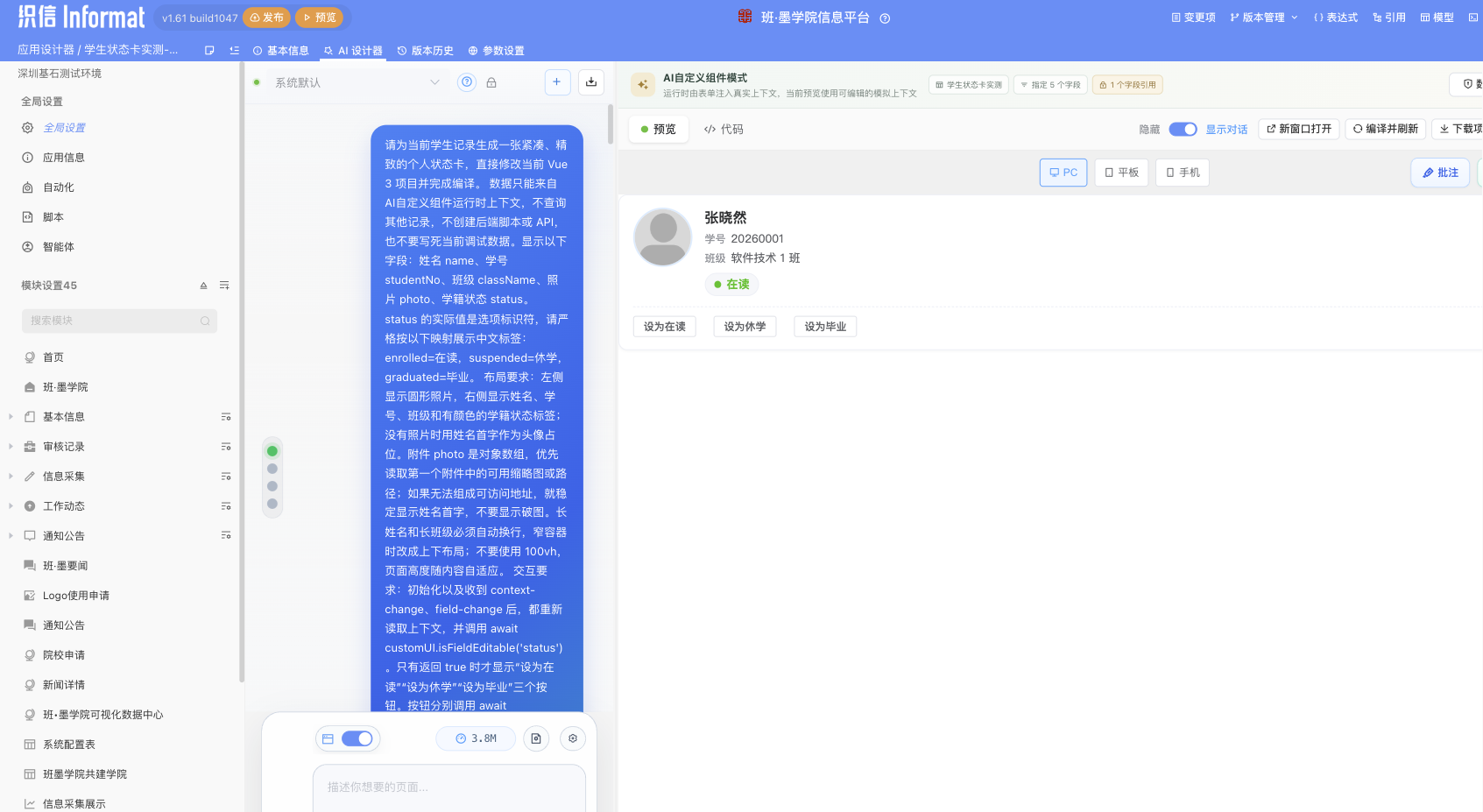Click the 学生状态卡实测 tag
This screenshot has height=812, width=1483.
pyautogui.click(x=969, y=85)
